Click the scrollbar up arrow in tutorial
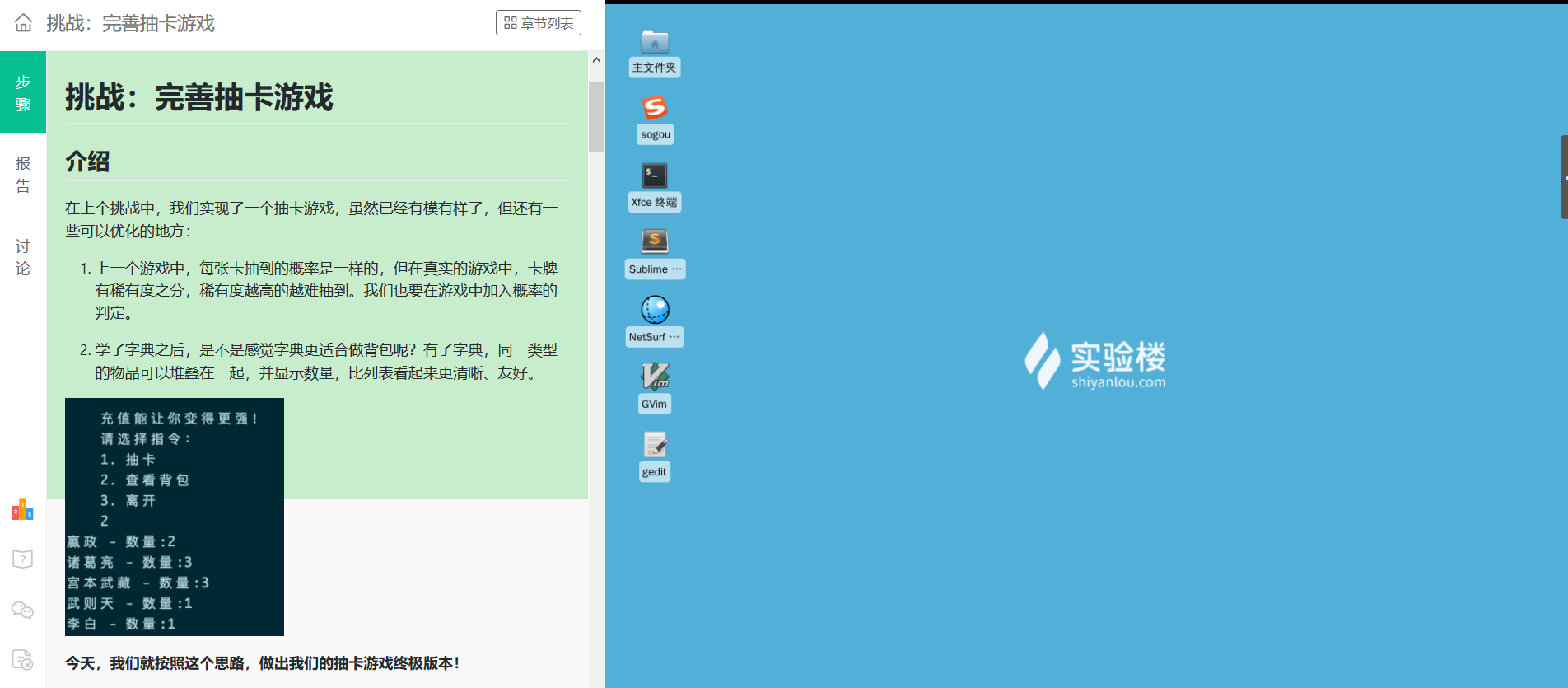The height and width of the screenshot is (688, 1568). (x=596, y=60)
